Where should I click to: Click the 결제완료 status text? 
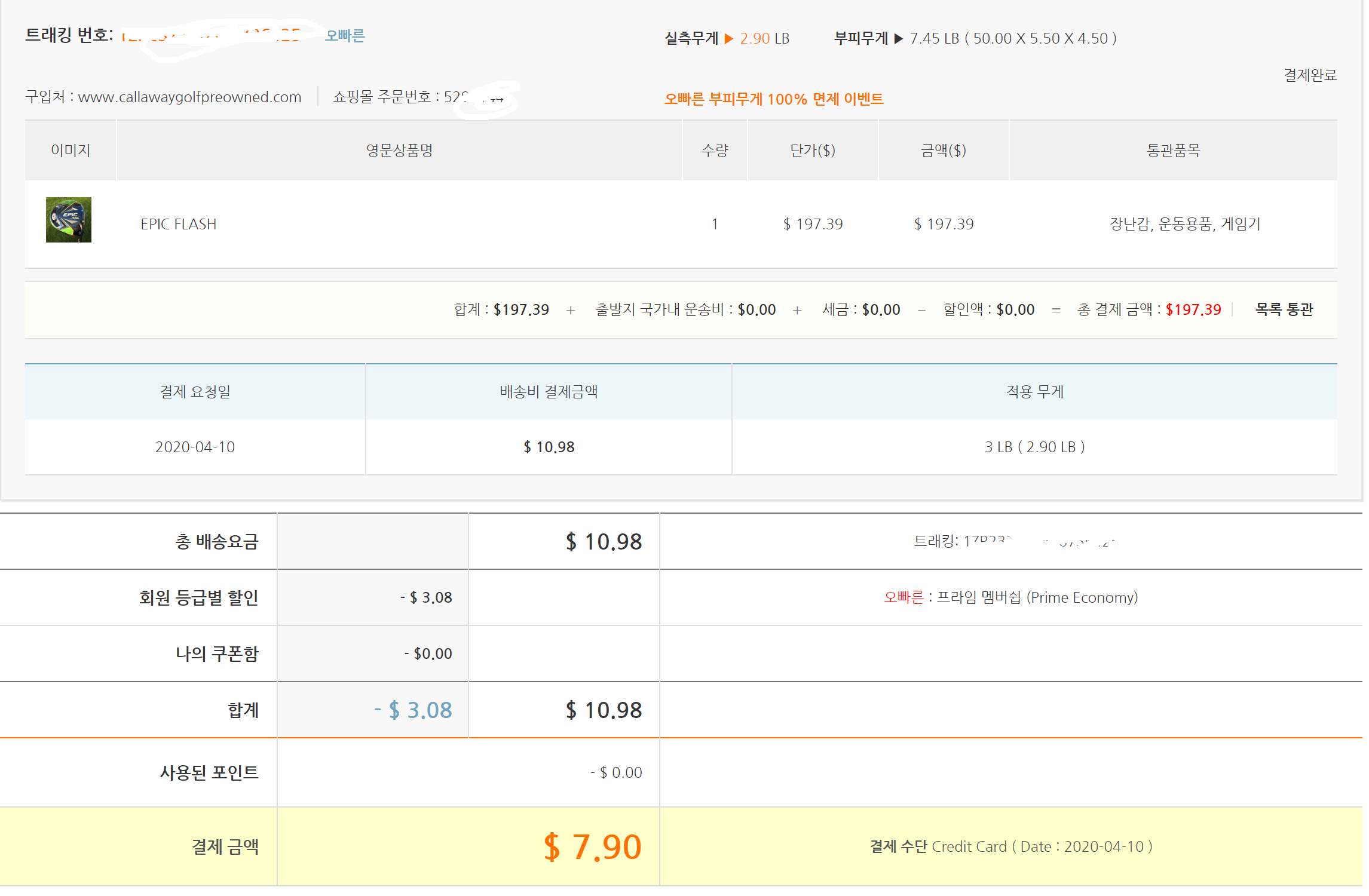(x=1310, y=75)
